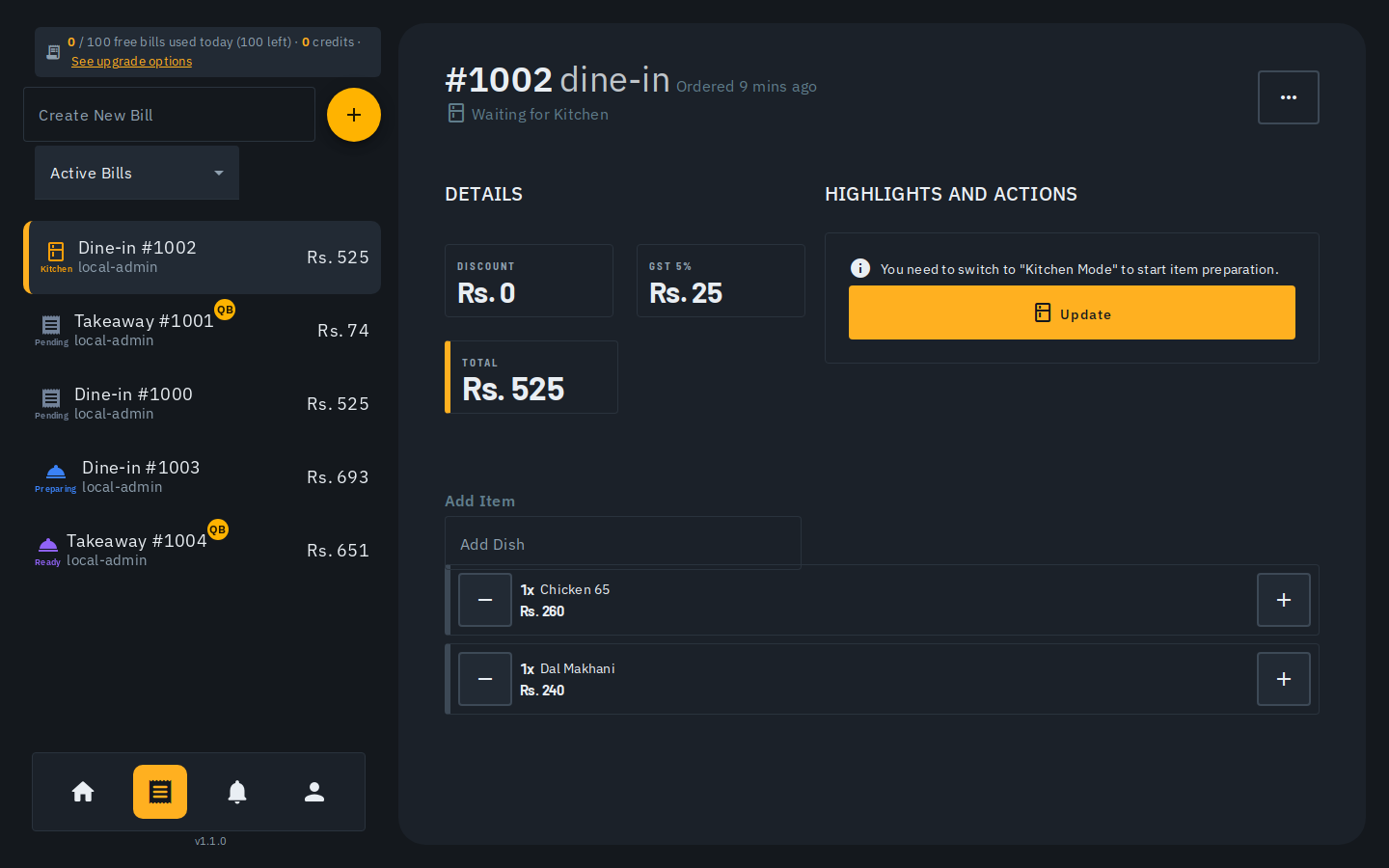Screen dimensions: 1389x868
Task: Select the Dine-in #1002 bill
Action: pos(203,258)
